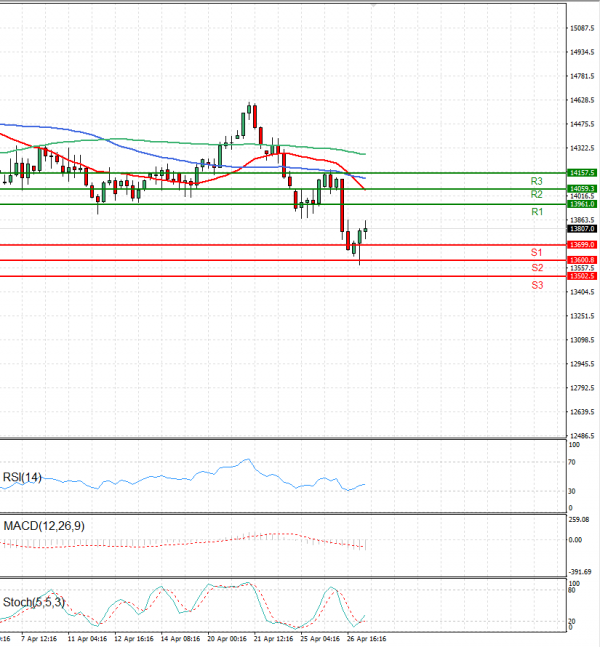Click the 20 Apr 00:16 date label
Screen dimensions: 600x647
(227, 639)
